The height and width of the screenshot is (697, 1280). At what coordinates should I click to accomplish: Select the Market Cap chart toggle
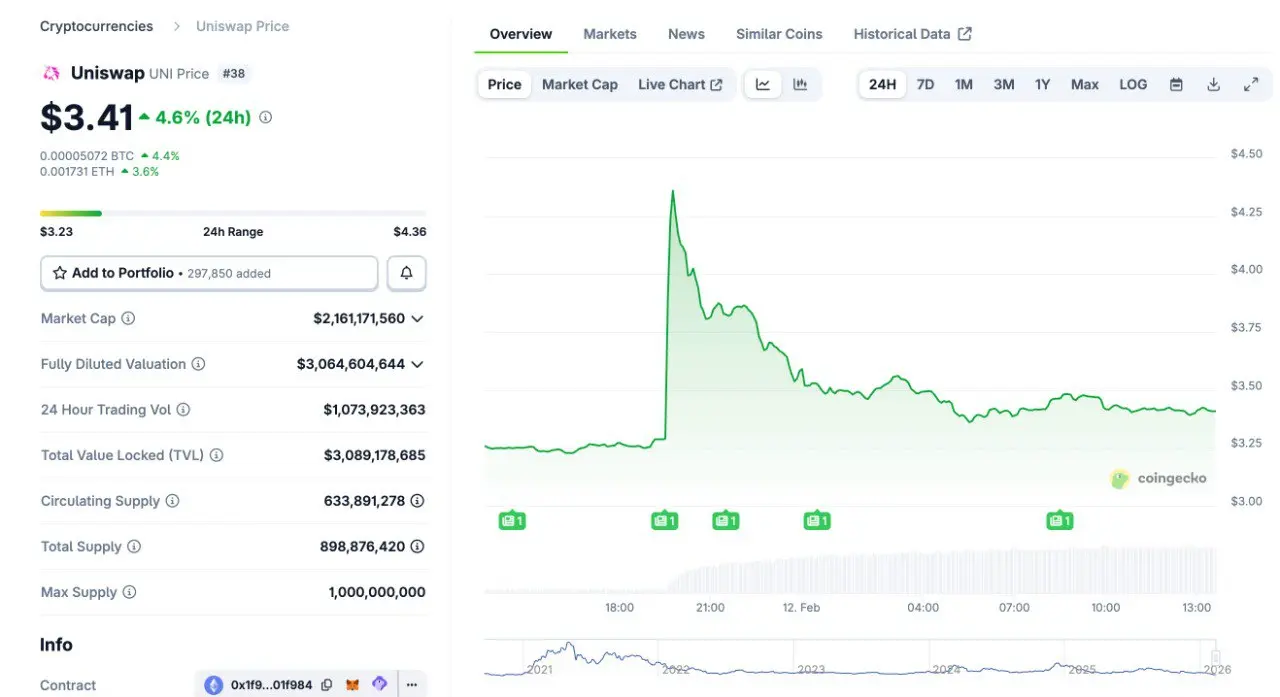[x=580, y=84]
